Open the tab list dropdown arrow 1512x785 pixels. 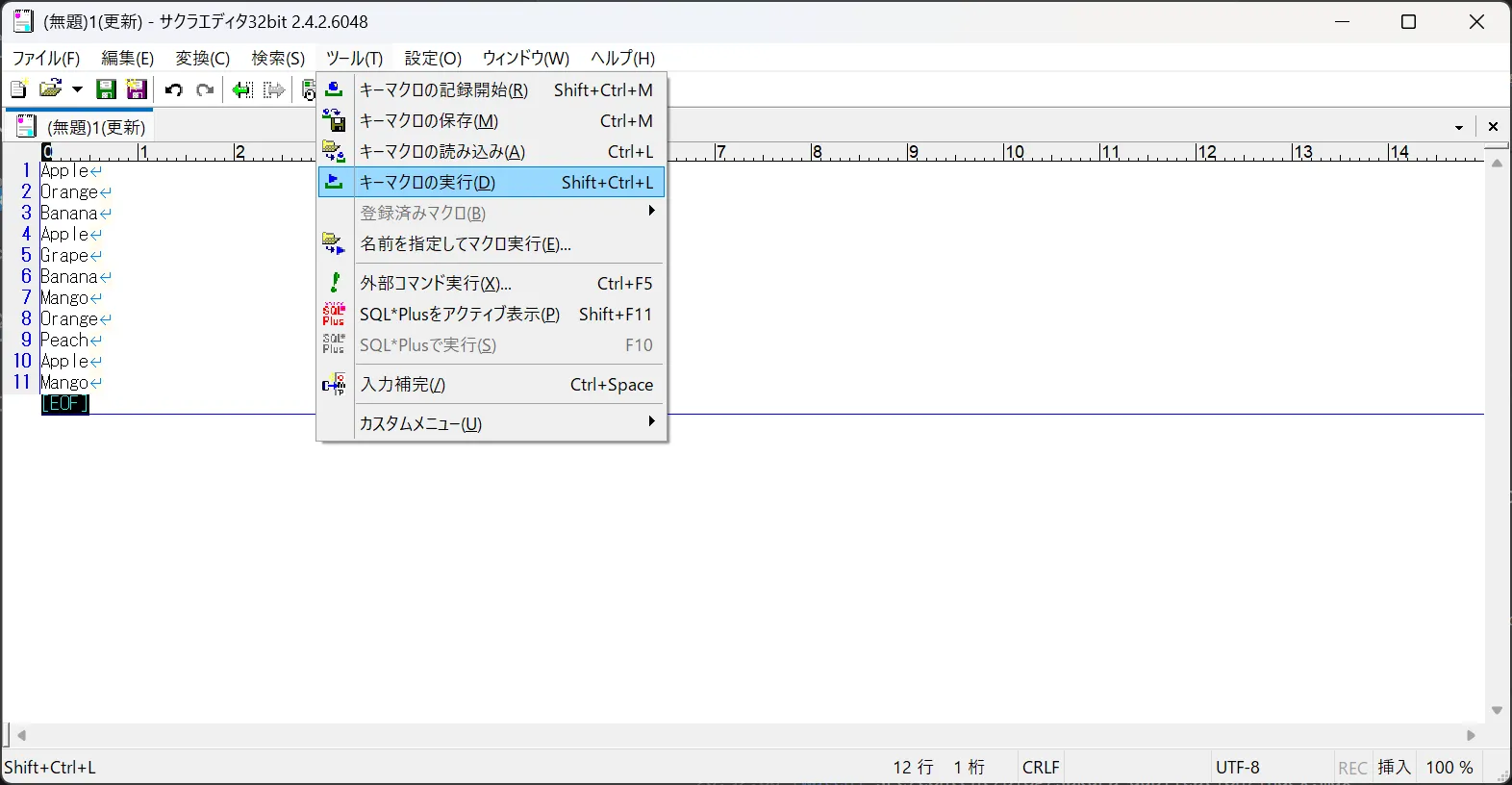pyautogui.click(x=1459, y=127)
